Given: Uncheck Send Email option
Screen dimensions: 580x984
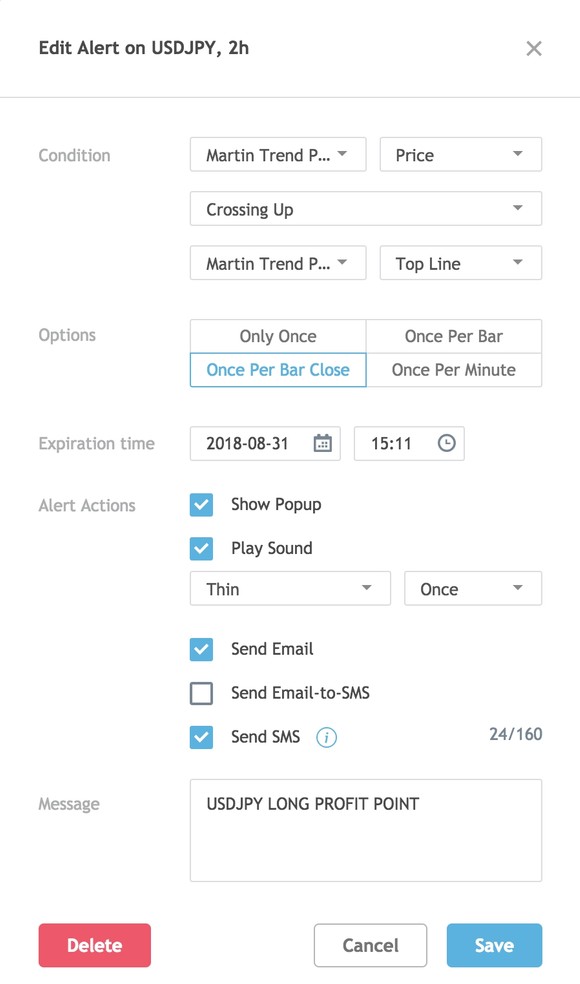Looking at the screenshot, I should [x=201, y=650].
